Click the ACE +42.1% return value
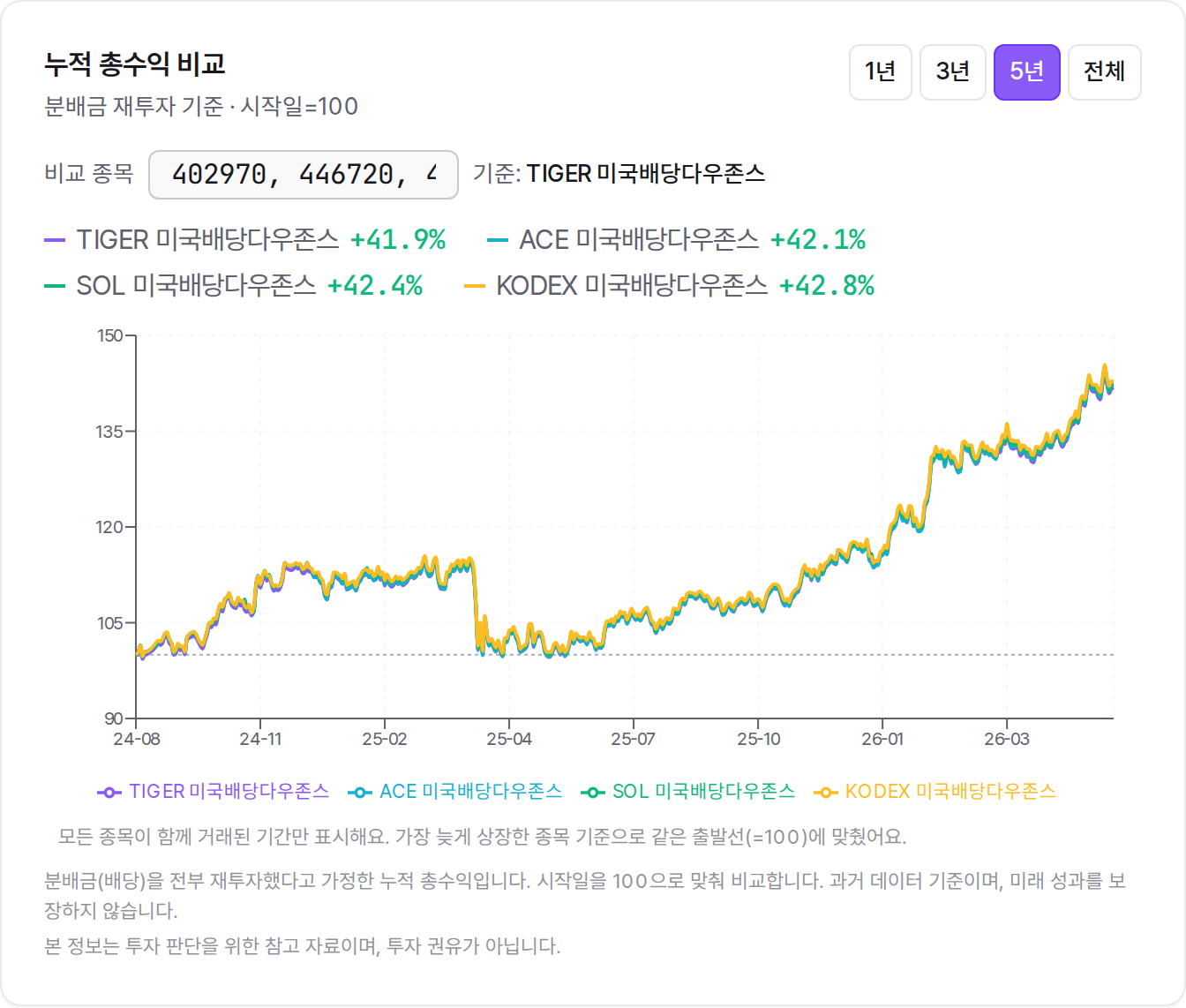 pos(818,240)
